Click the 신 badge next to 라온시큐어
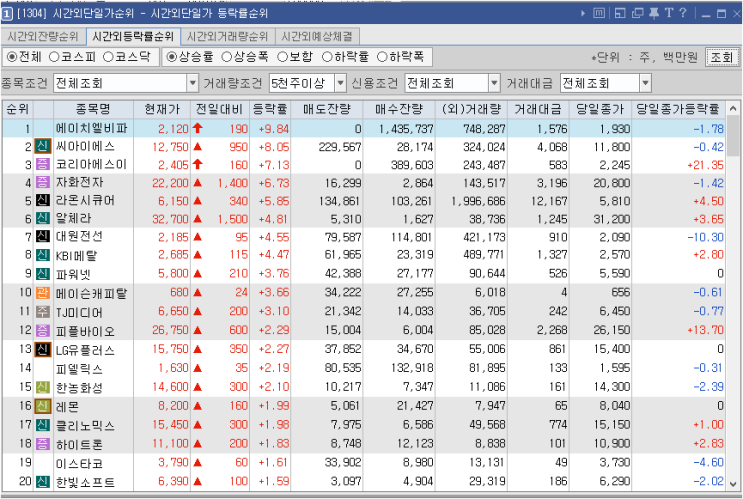Screen dimensions: 743x499 click(43, 200)
